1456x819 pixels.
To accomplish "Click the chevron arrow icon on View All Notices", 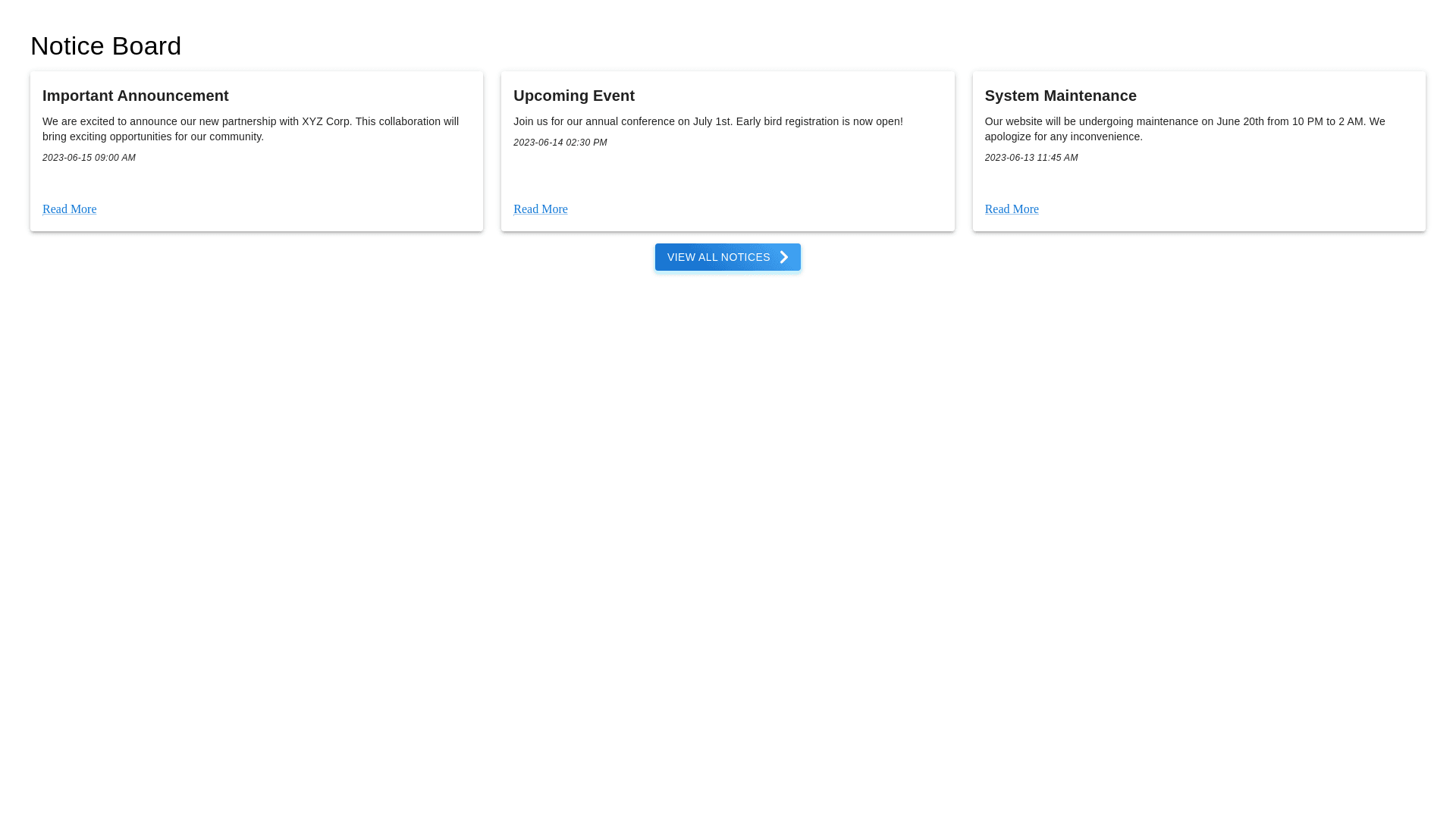I will 784,257.
